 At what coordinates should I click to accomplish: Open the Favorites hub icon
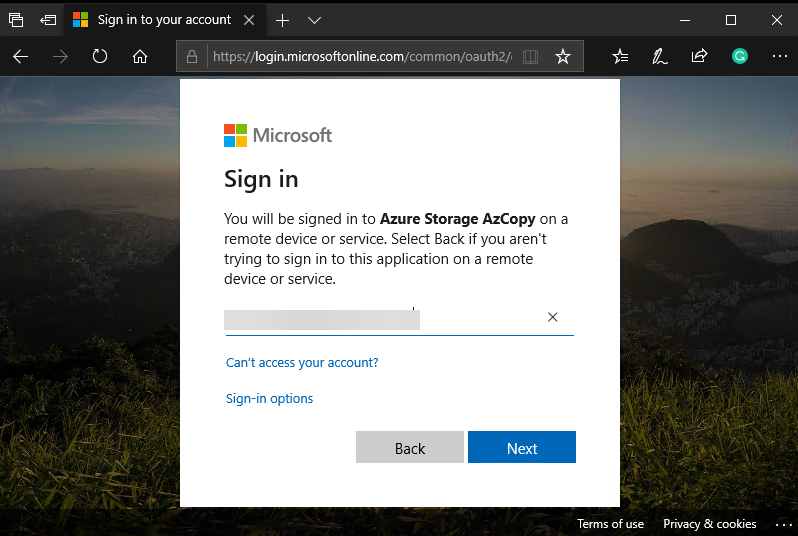620,56
